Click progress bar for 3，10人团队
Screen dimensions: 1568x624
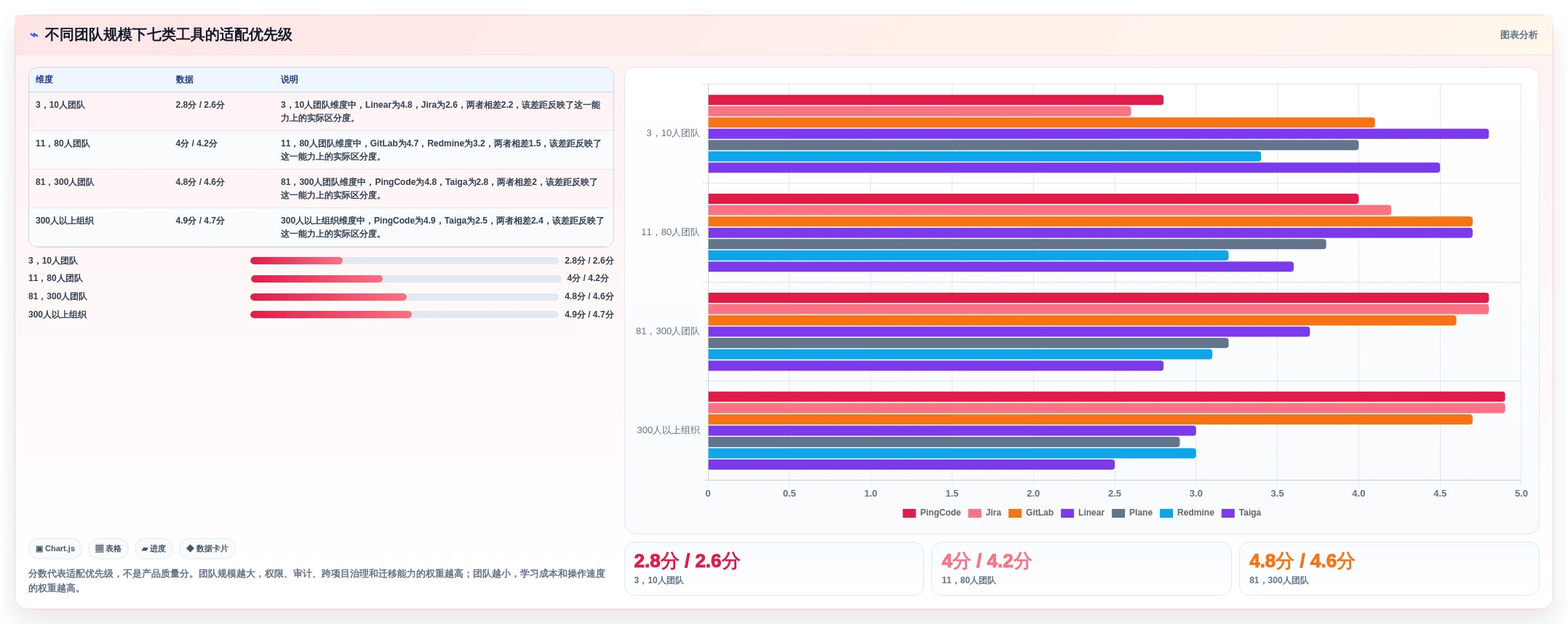point(404,261)
